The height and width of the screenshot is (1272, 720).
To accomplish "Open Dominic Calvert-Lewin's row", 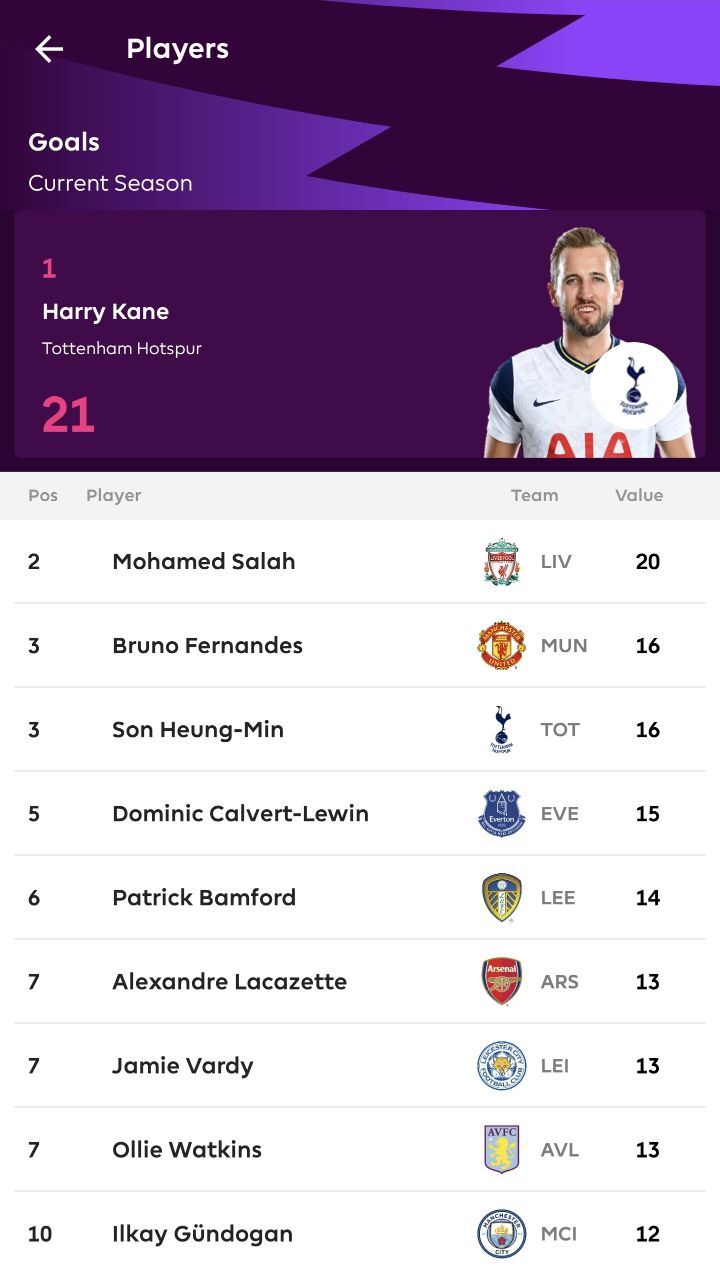I will pos(360,813).
